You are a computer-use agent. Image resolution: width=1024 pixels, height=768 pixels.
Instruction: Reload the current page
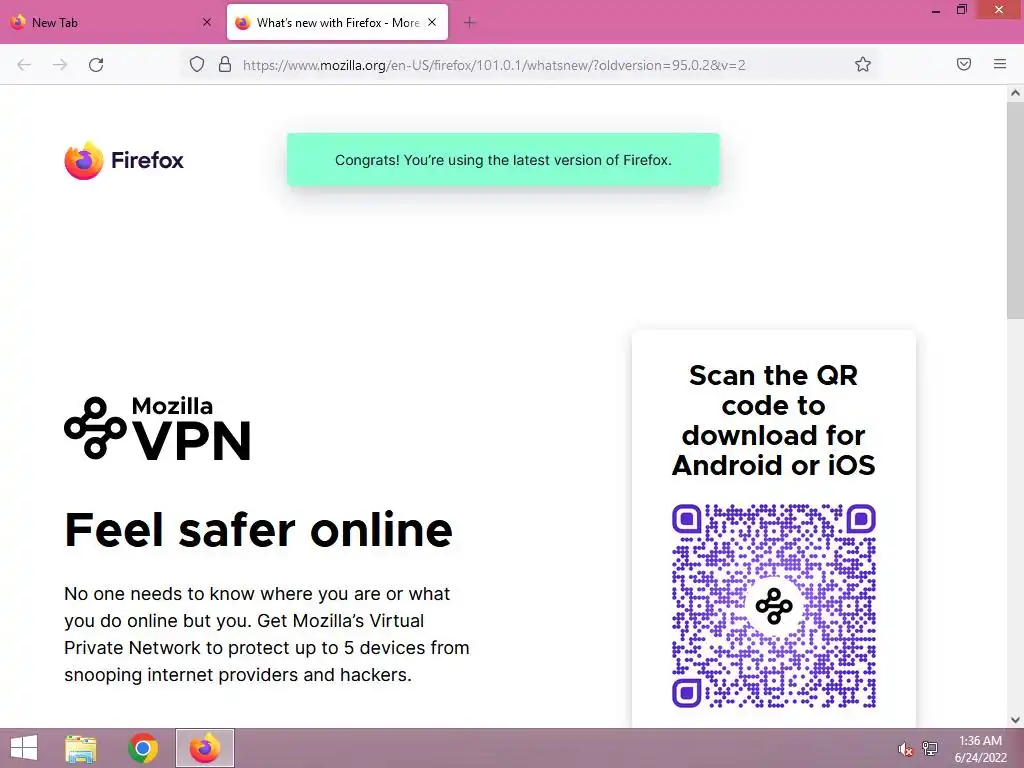tap(96, 65)
